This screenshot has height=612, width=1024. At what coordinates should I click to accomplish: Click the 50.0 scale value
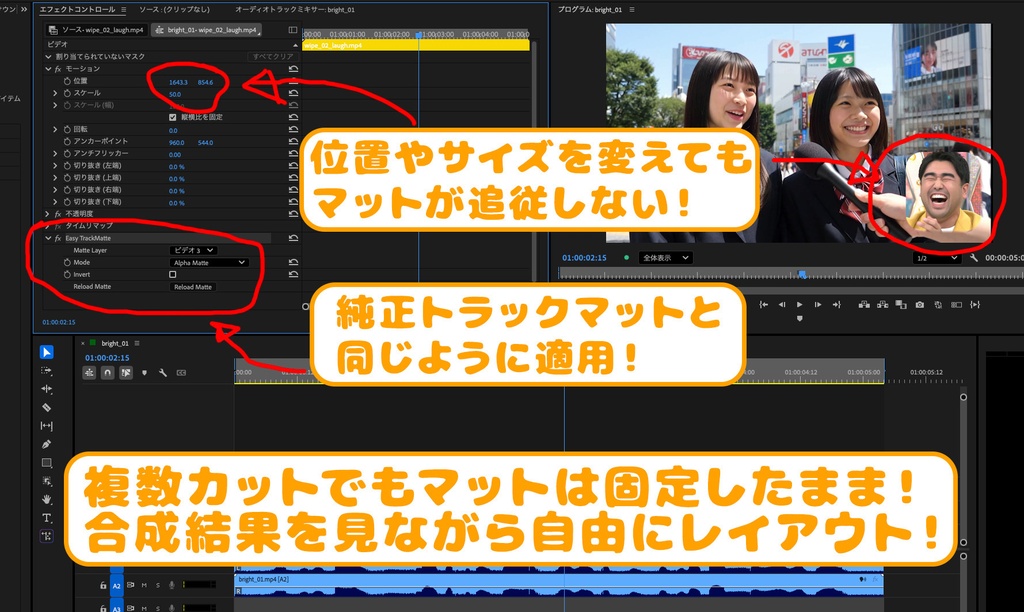(x=175, y=94)
